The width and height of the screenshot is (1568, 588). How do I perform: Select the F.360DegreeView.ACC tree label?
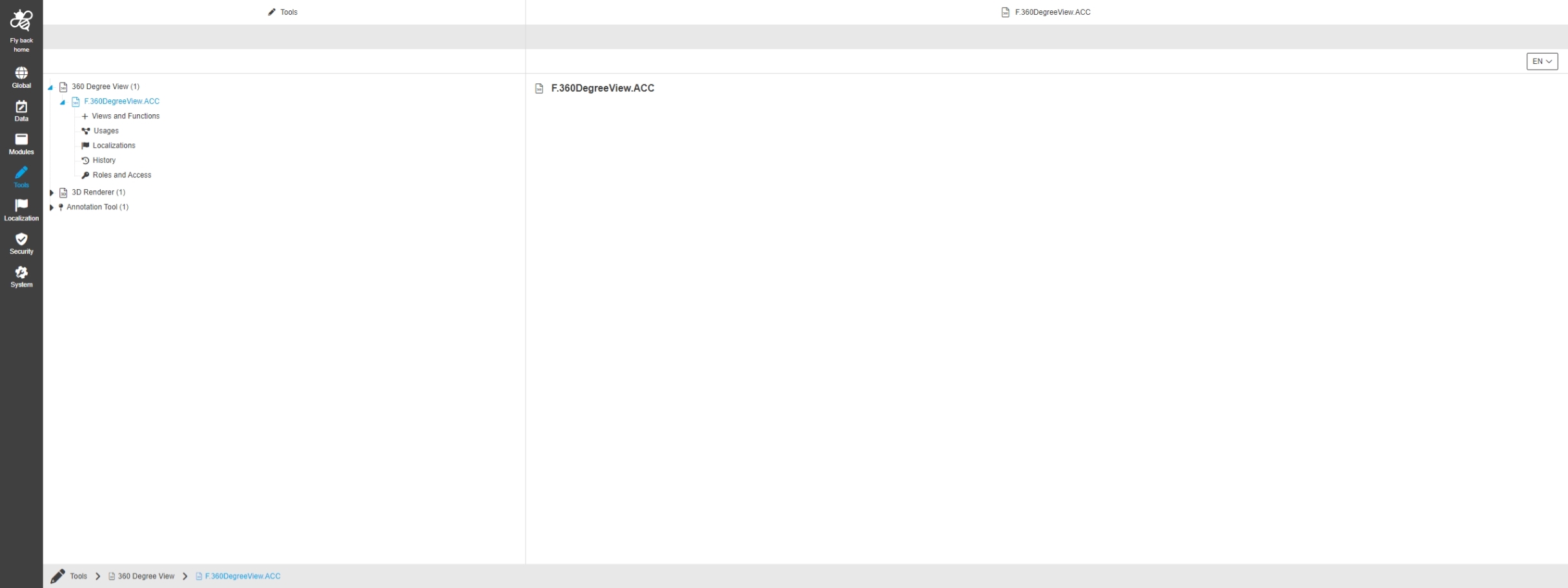[121, 101]
